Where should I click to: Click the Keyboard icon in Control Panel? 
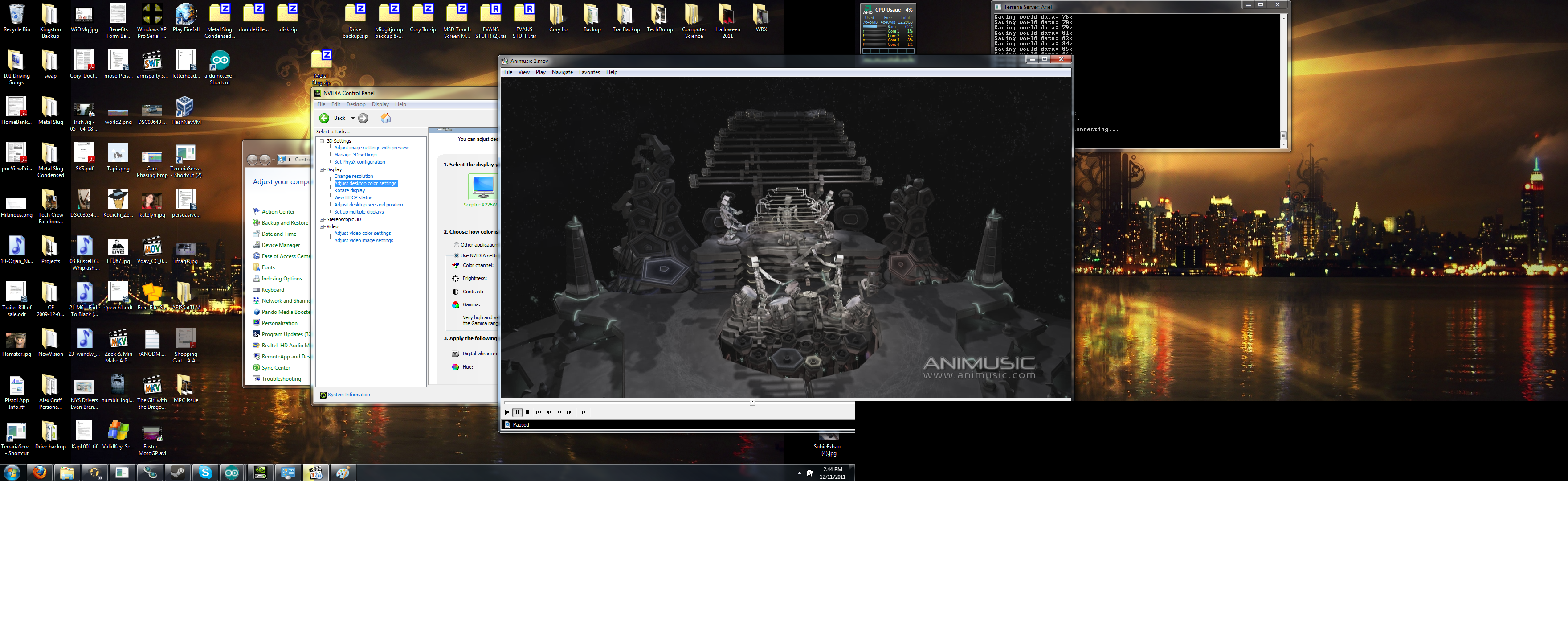pyautogui.click(x=256, y=290)
